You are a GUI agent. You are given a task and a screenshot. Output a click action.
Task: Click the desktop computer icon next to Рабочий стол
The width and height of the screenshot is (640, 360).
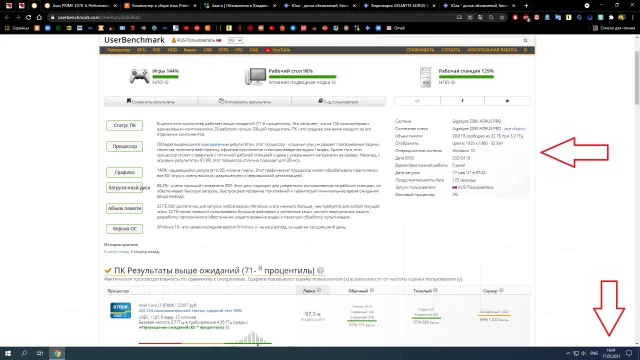[256, 76]
